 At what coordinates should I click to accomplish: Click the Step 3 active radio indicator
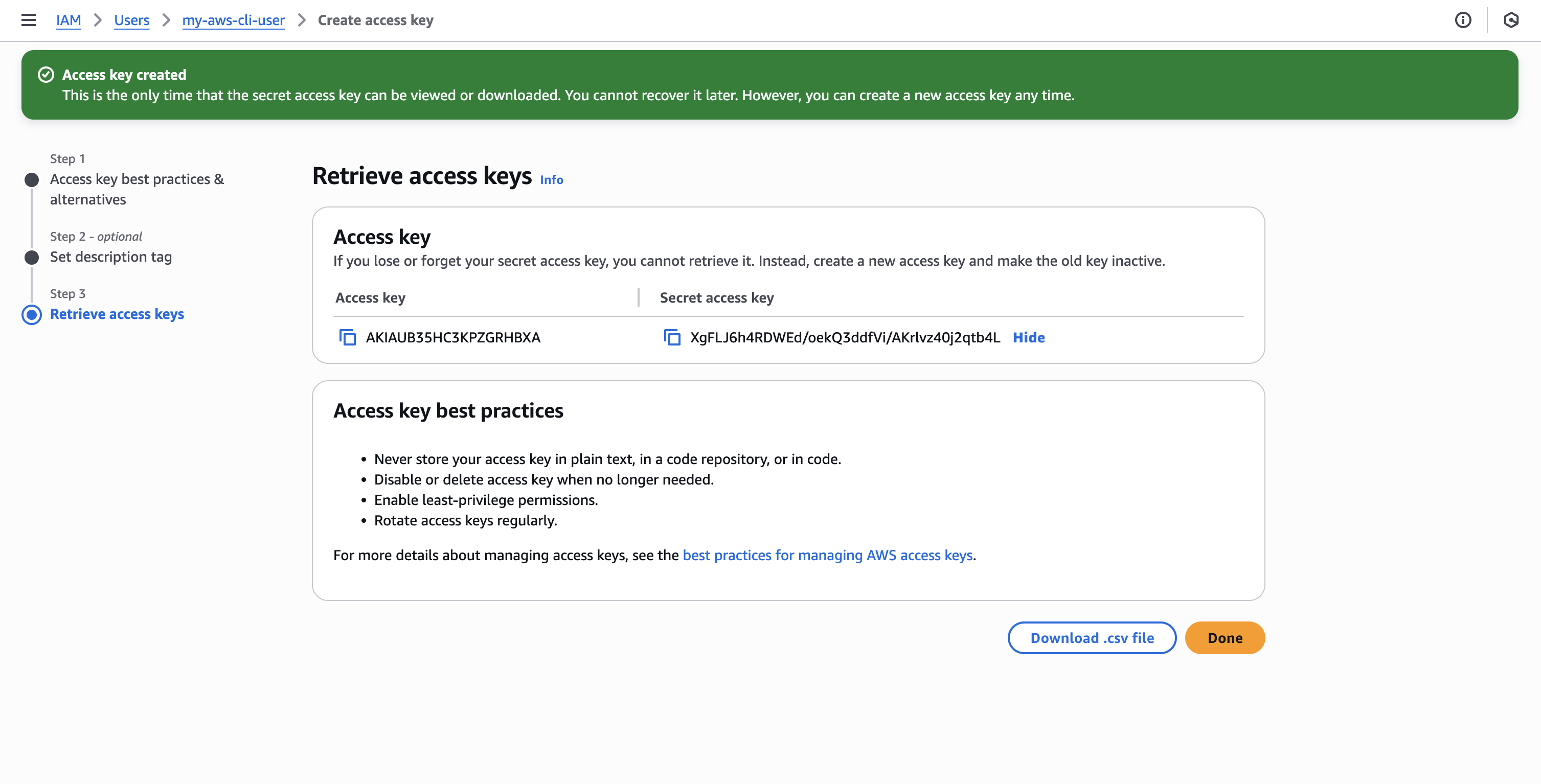(x=32, y=314)
